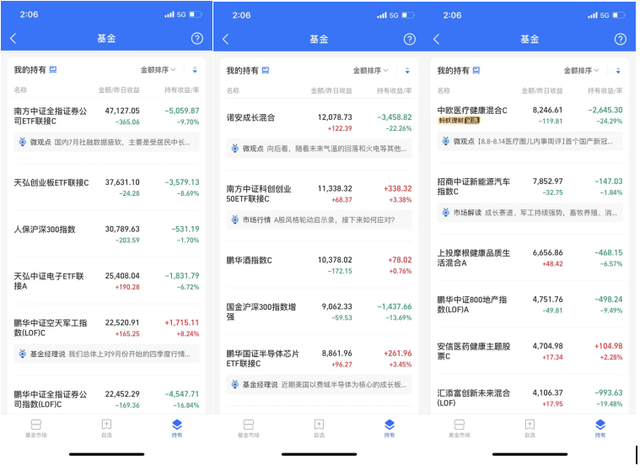Open fund 天弘创业板ETF联接C

[x=51, y=182]
